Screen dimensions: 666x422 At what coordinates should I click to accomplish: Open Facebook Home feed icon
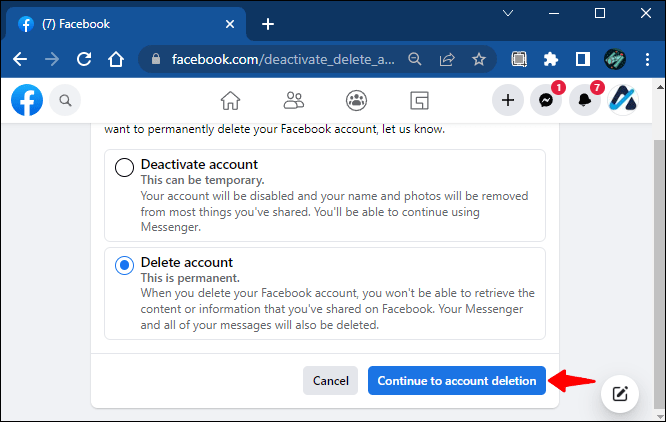pyautogui.click(x=230, y=101)
